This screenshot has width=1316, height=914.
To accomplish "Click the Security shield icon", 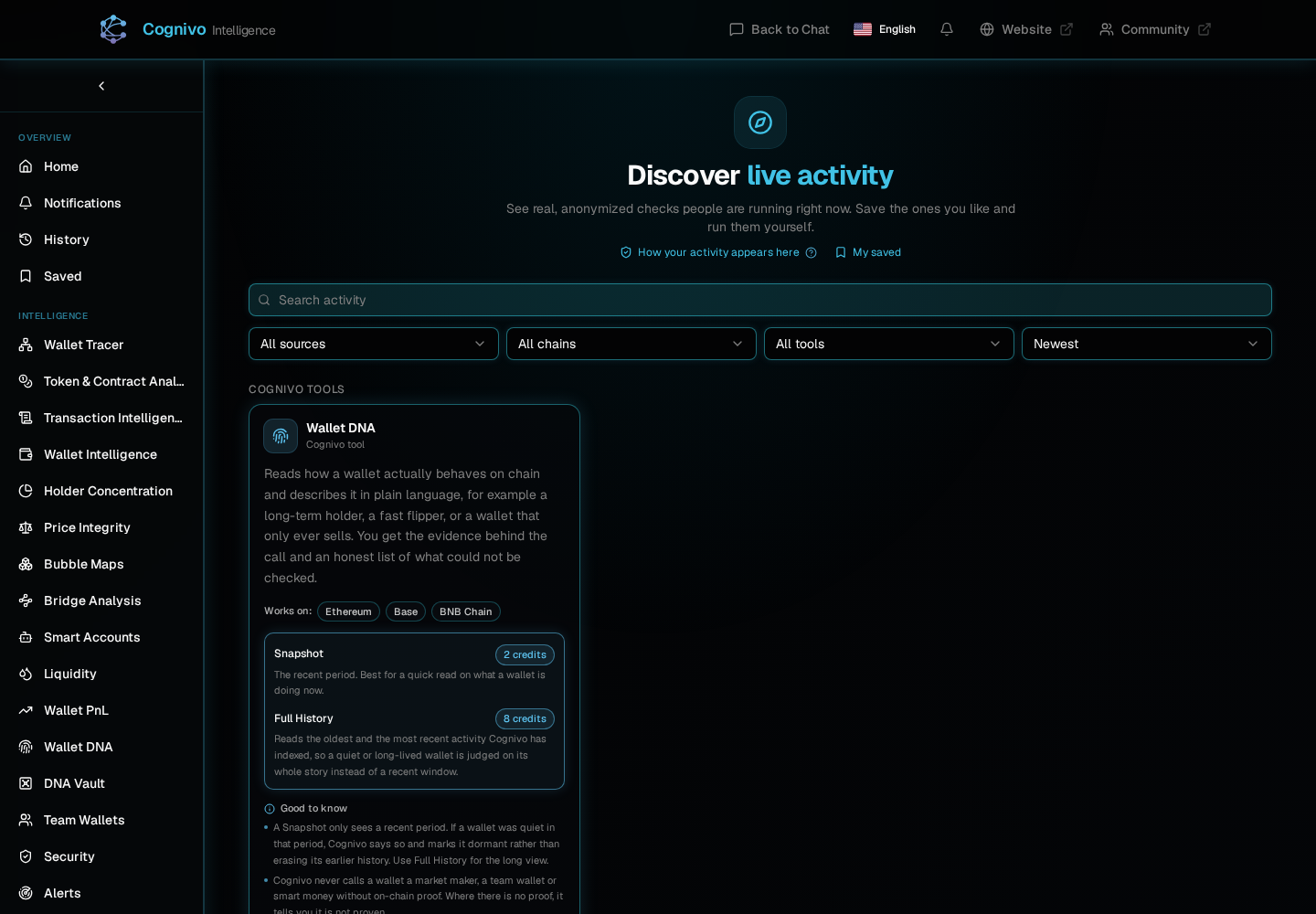I will 26,856.
